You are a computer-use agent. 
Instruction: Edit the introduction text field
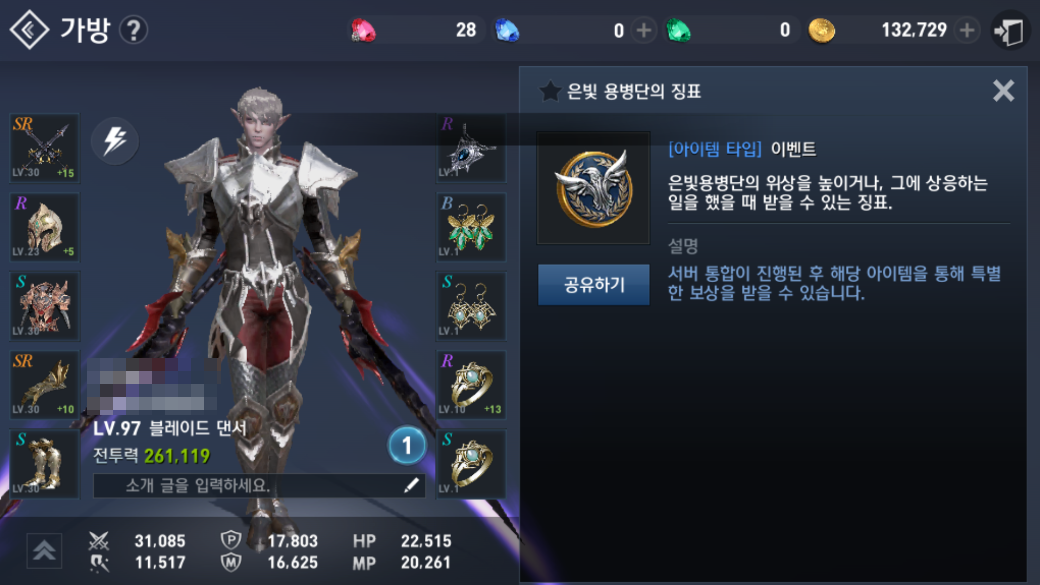(x=259, y=486)
